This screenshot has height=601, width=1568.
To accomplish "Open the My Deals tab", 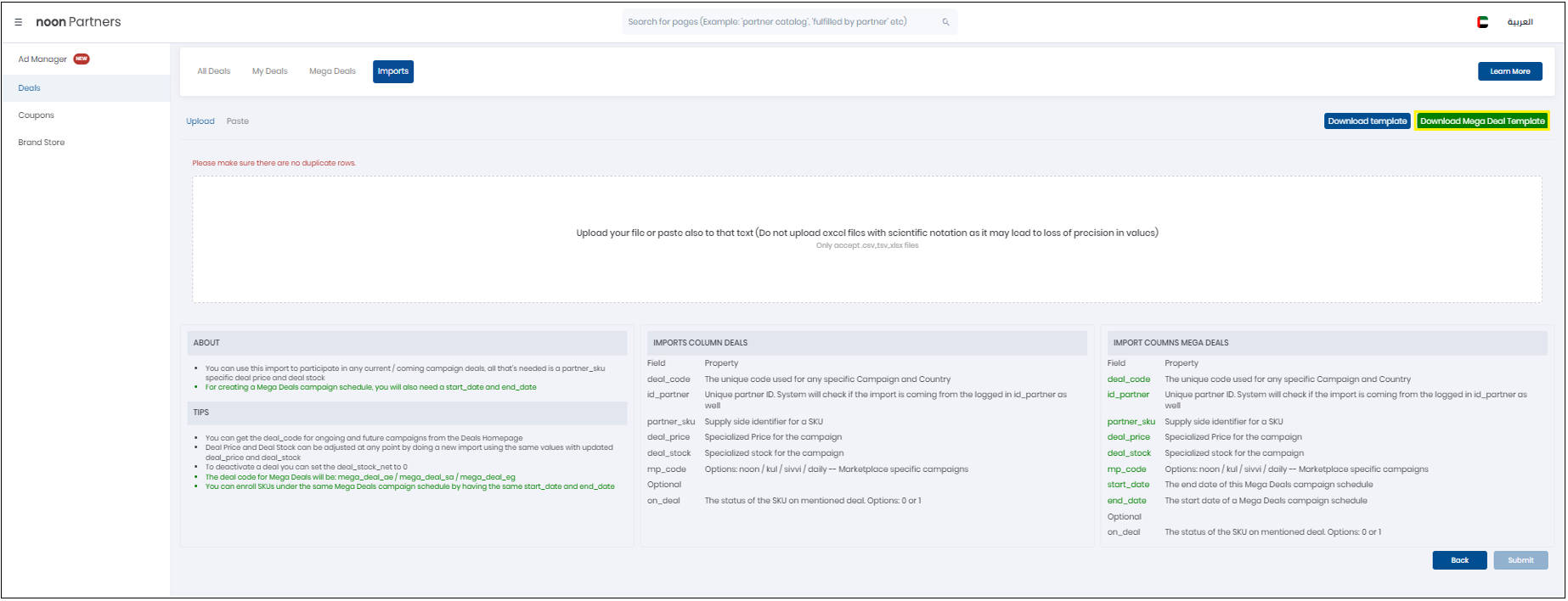I will (x=270, y=71).
